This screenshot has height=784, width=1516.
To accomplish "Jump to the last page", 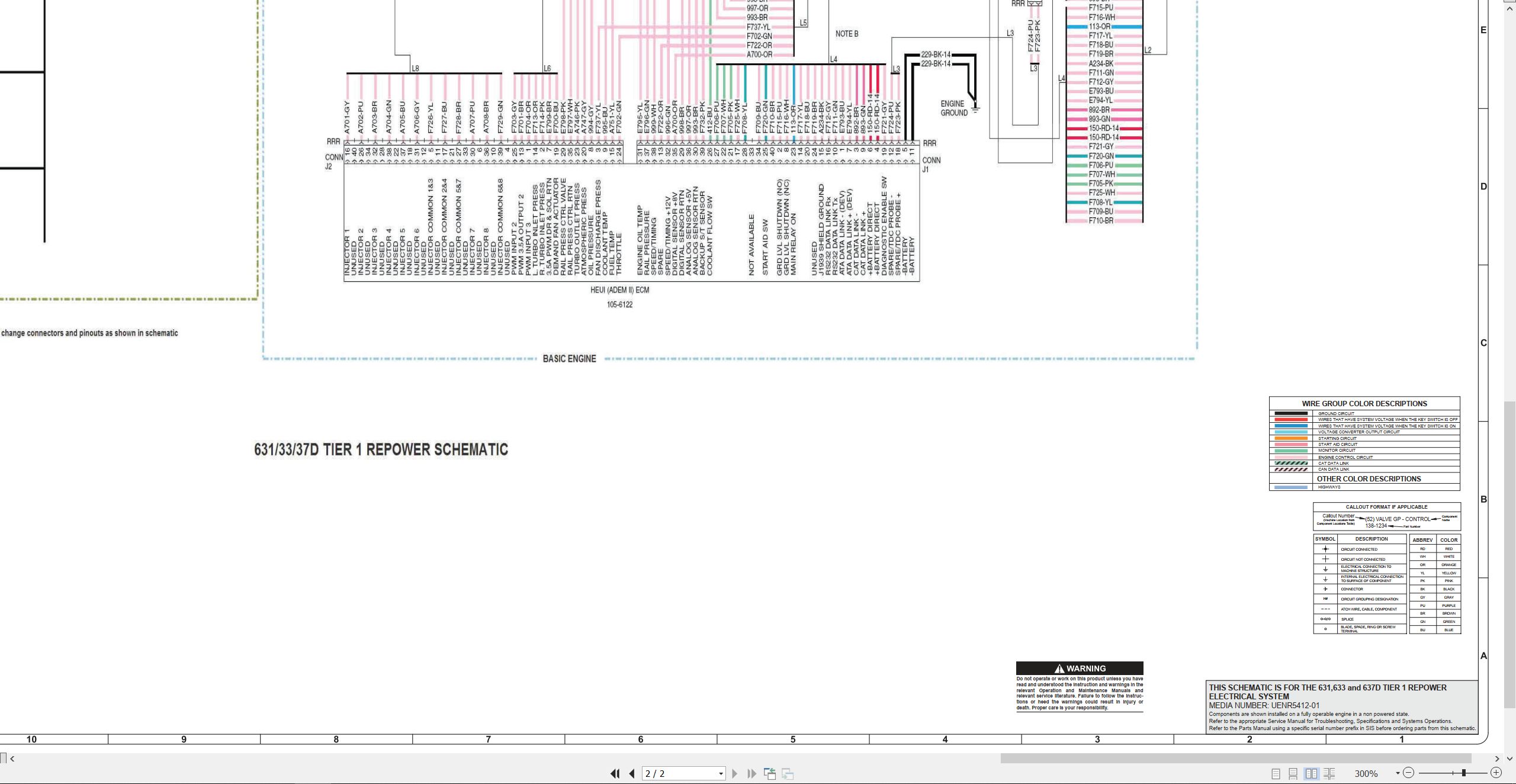I will (x=752, y=773).
